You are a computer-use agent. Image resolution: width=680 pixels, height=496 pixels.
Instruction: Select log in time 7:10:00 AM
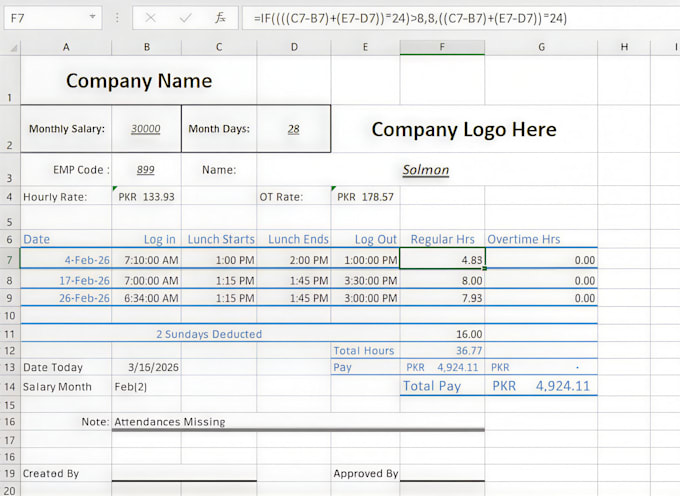tap(147, 260)
